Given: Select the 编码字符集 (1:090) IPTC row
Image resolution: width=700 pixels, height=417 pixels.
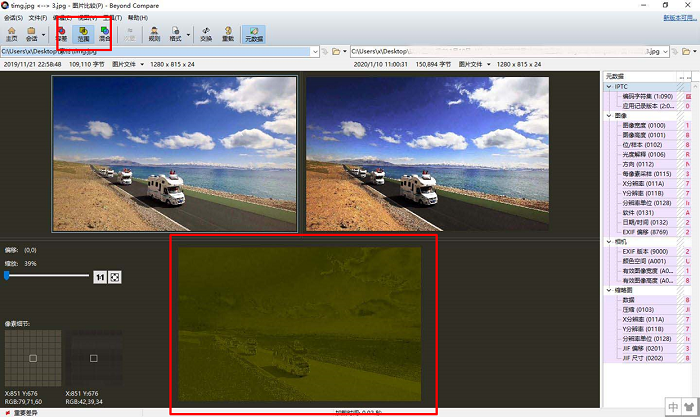Looking at the screenshot, I should click(648, 96).
